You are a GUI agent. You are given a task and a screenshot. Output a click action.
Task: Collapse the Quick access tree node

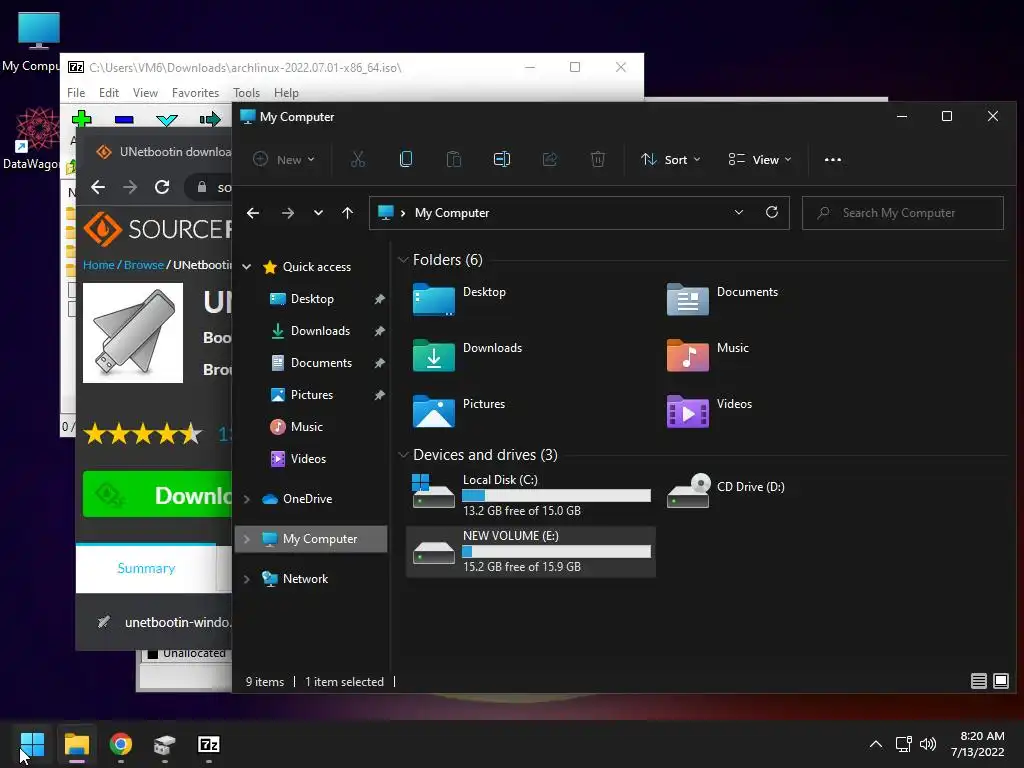[x=247, y=266]
